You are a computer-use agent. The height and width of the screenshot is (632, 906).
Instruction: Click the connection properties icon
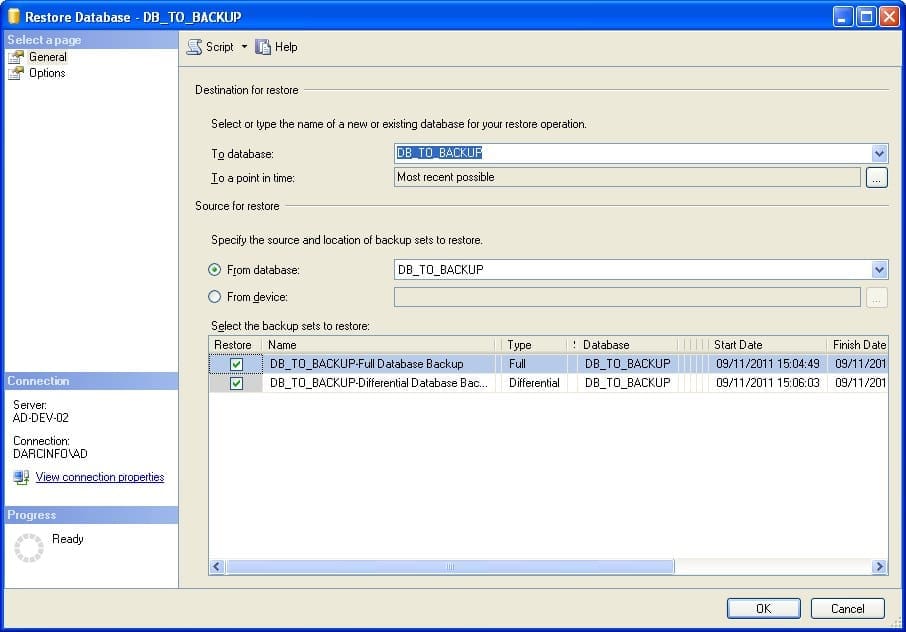[21, 477]
